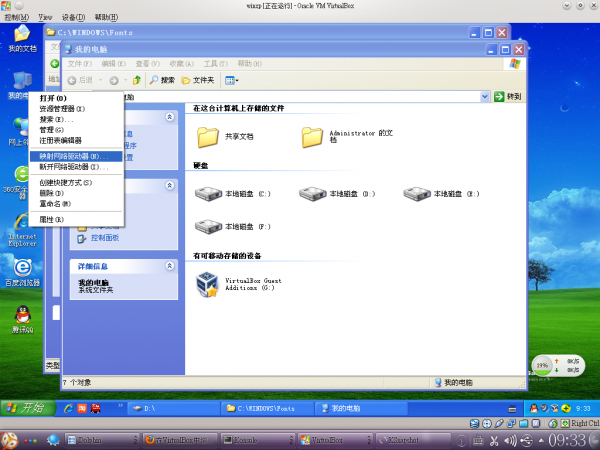Collapse the other places panel

170,186
